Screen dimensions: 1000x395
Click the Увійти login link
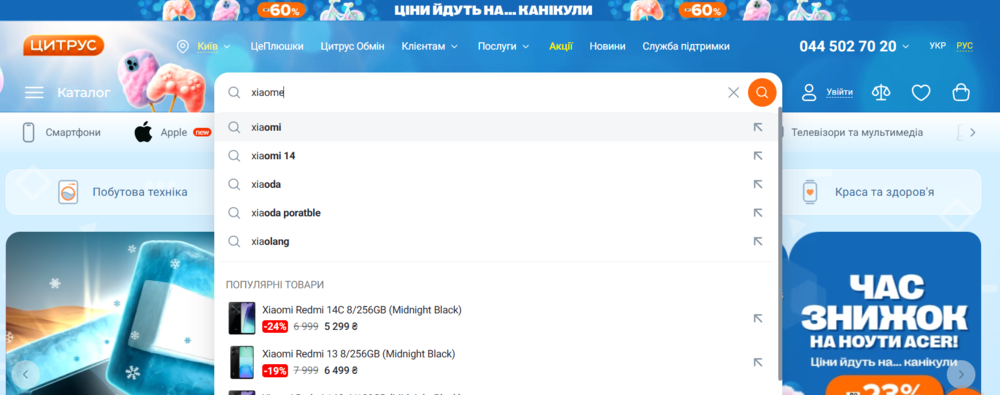coord(839,93)
